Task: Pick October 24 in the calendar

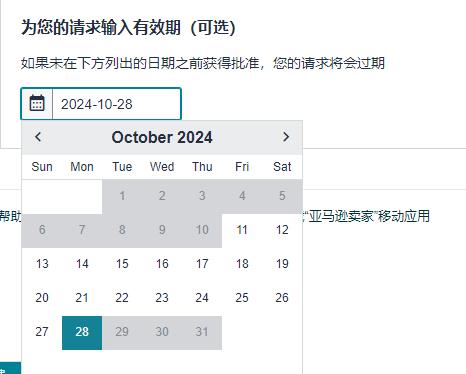Action: pos(202,298)
